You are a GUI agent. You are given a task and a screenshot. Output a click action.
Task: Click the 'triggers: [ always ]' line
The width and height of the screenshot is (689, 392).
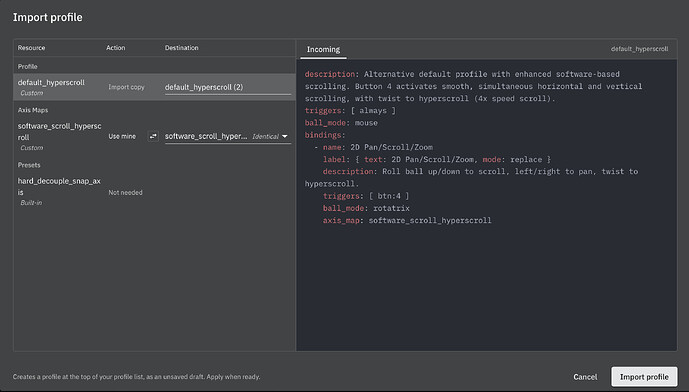[x=350, y=111]
